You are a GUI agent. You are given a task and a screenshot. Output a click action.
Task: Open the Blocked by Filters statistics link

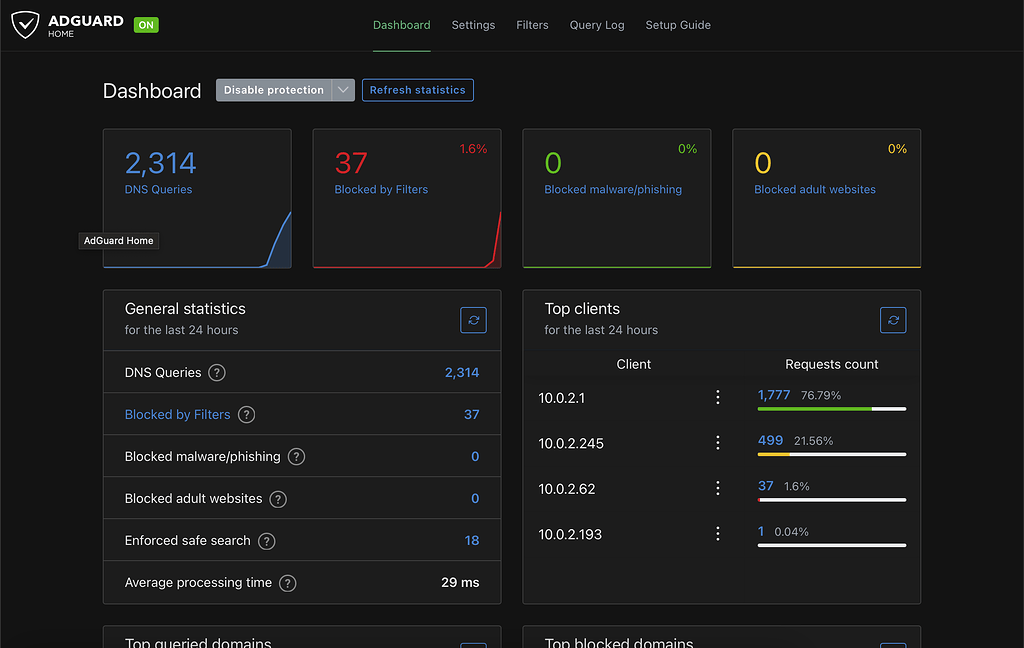(x=177, y=414)
